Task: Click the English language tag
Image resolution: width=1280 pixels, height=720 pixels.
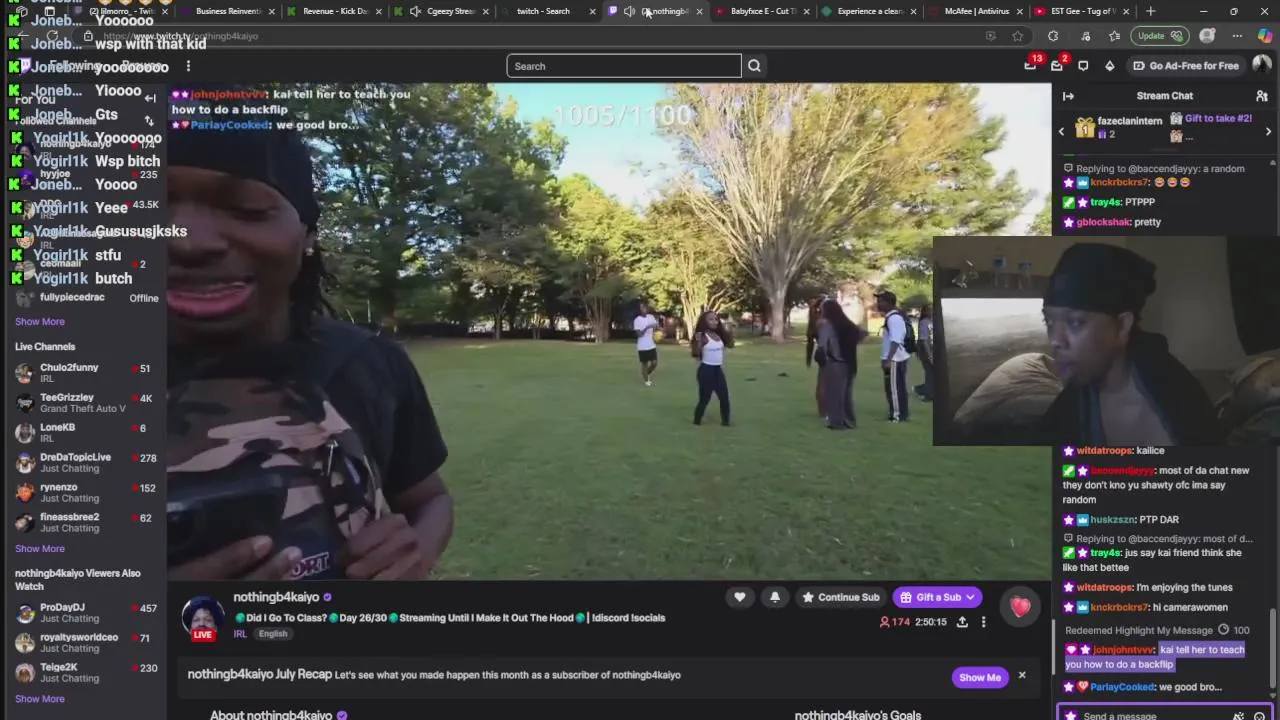Action: [x=273, y=634]
